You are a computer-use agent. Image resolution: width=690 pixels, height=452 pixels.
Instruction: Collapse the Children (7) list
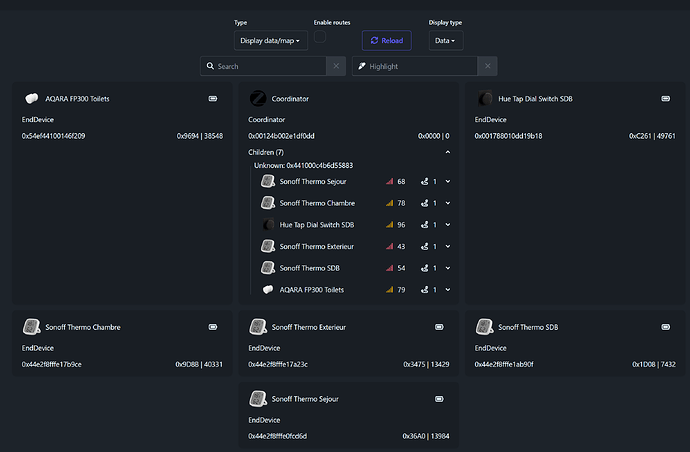pos(447,152)
